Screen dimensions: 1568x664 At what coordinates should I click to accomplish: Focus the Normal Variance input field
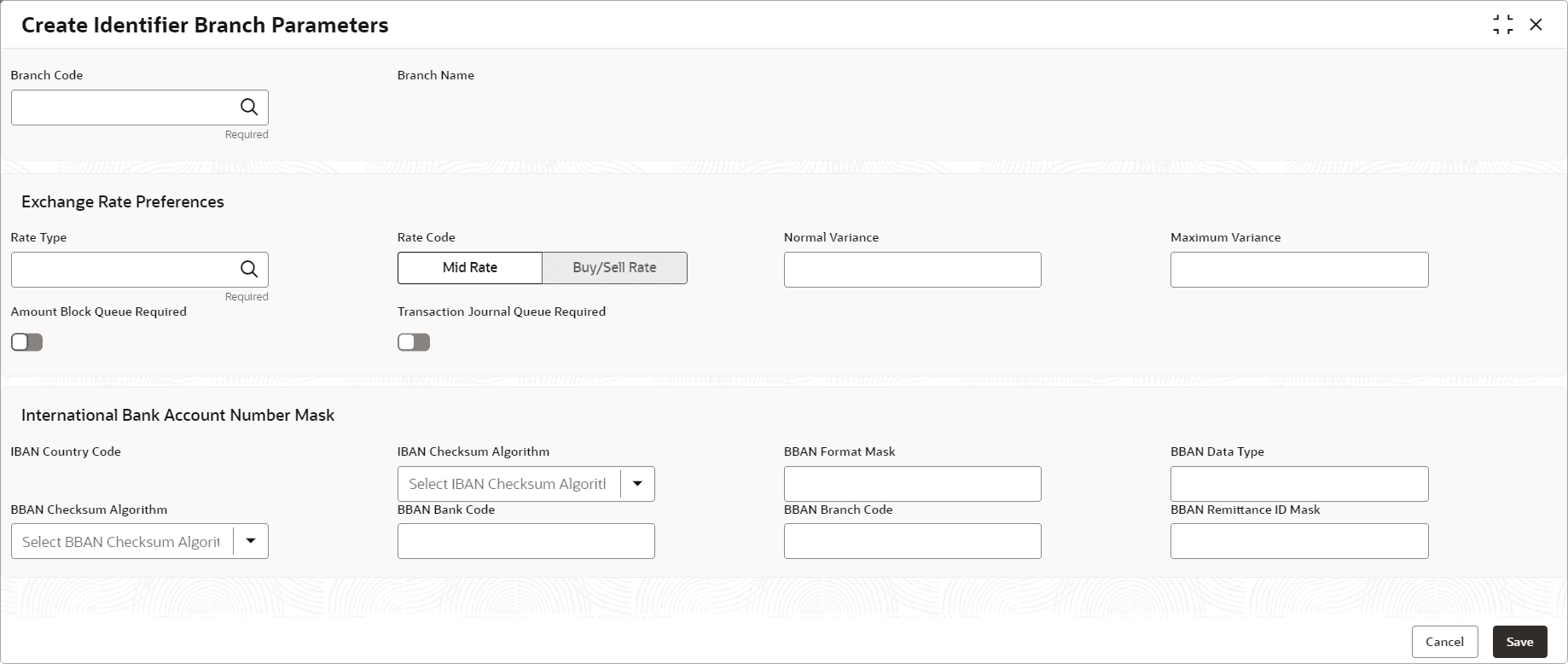pyautogui.click(x=912, y=270)
